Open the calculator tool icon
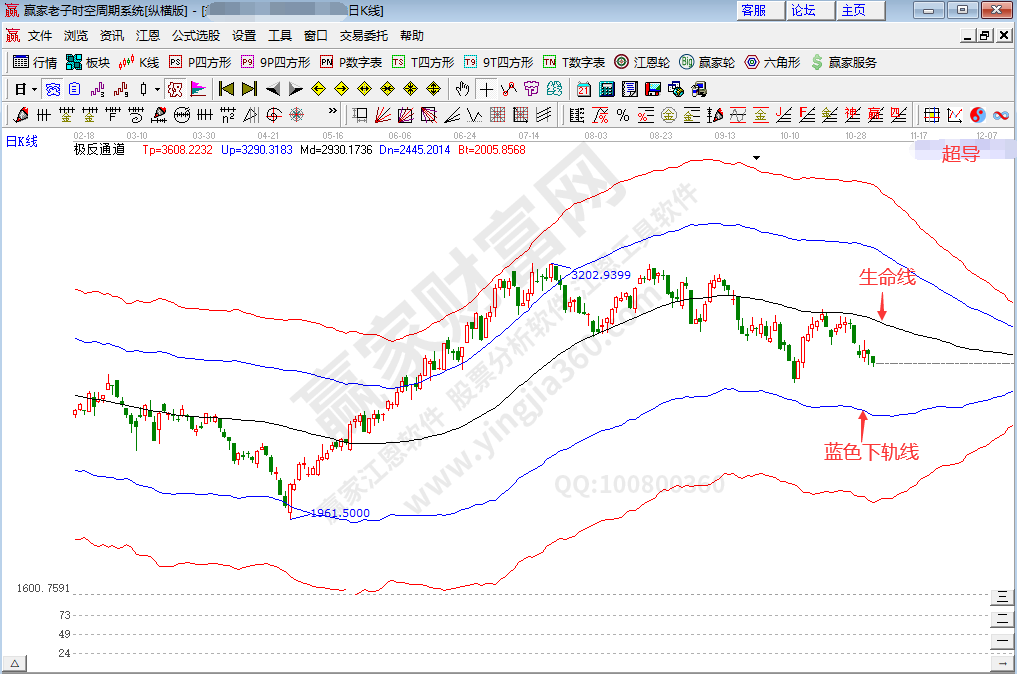 tap(606, 89)
